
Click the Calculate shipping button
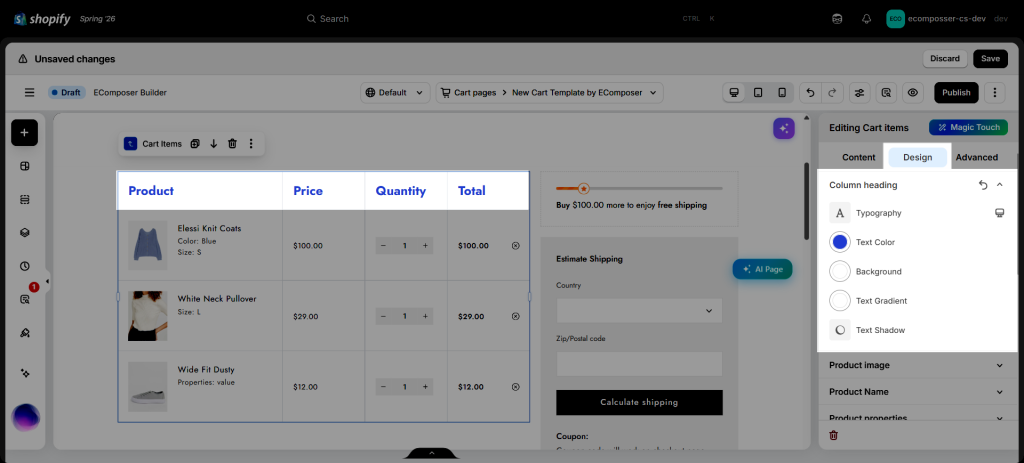639,402
